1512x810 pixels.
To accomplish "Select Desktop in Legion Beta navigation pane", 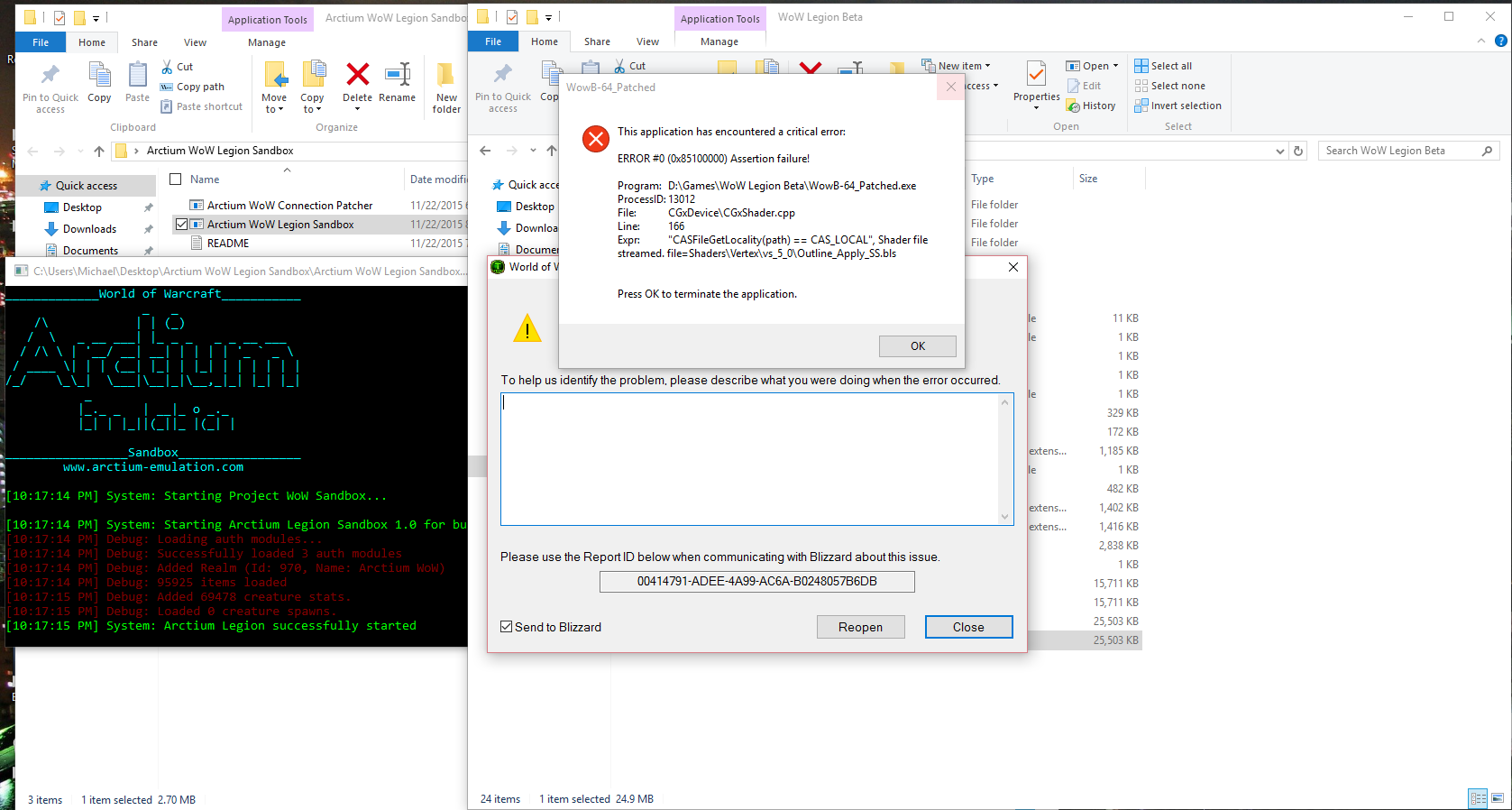I will pyautogui.click(x=535, y=207).
